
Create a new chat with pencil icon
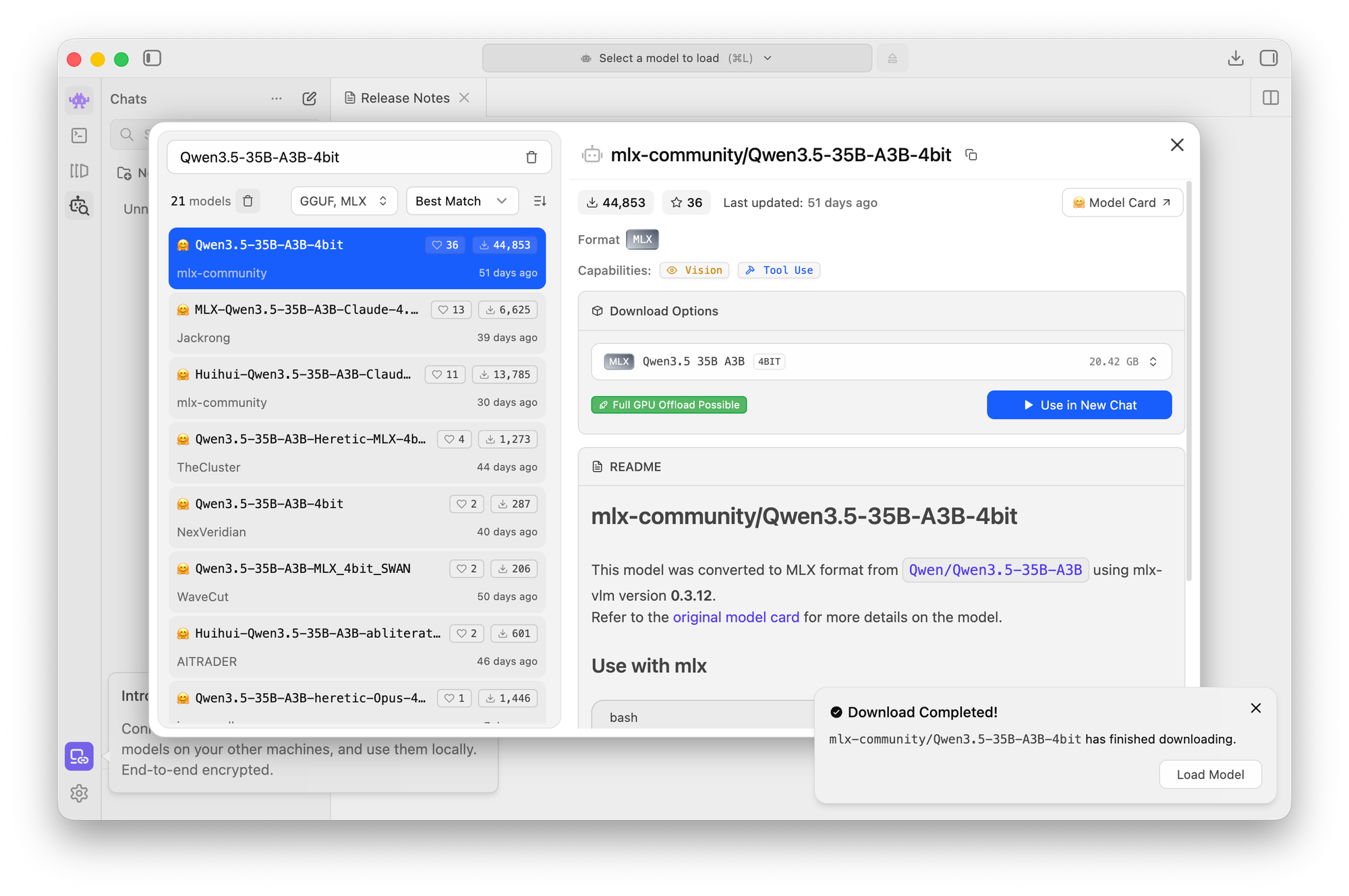pyautogui.click(x=310, y=99)
